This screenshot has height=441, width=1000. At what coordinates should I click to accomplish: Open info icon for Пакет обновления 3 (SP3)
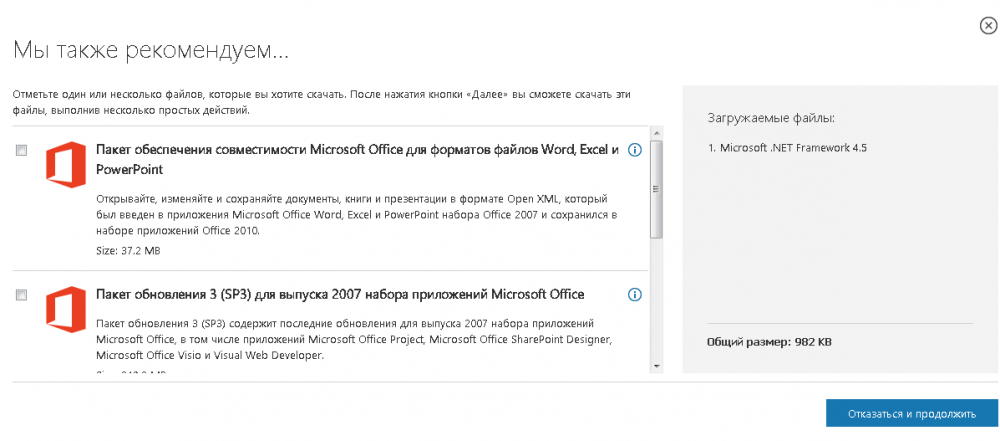click(634, 294)
